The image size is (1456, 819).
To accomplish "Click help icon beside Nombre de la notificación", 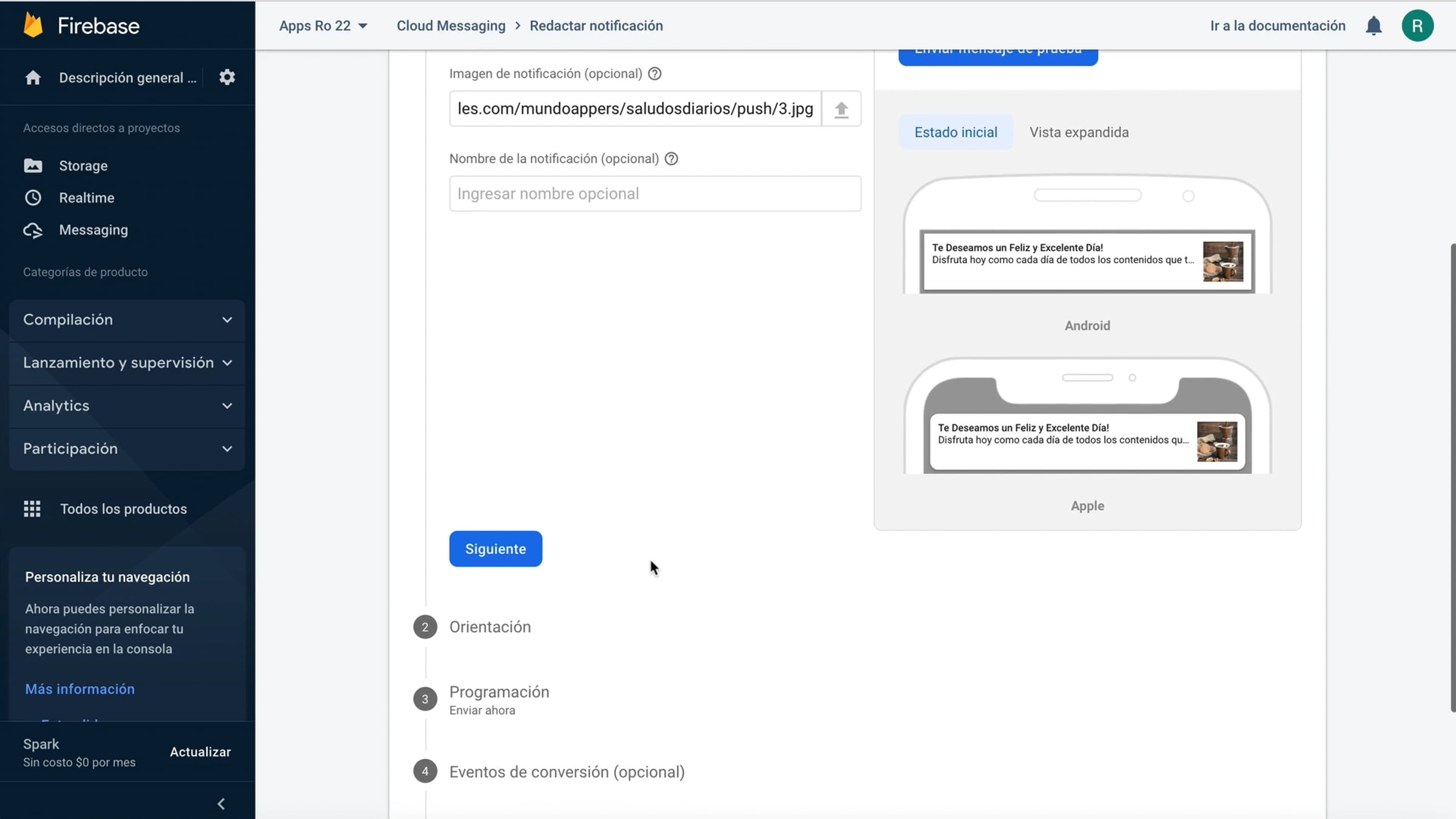I will [671, 159].
